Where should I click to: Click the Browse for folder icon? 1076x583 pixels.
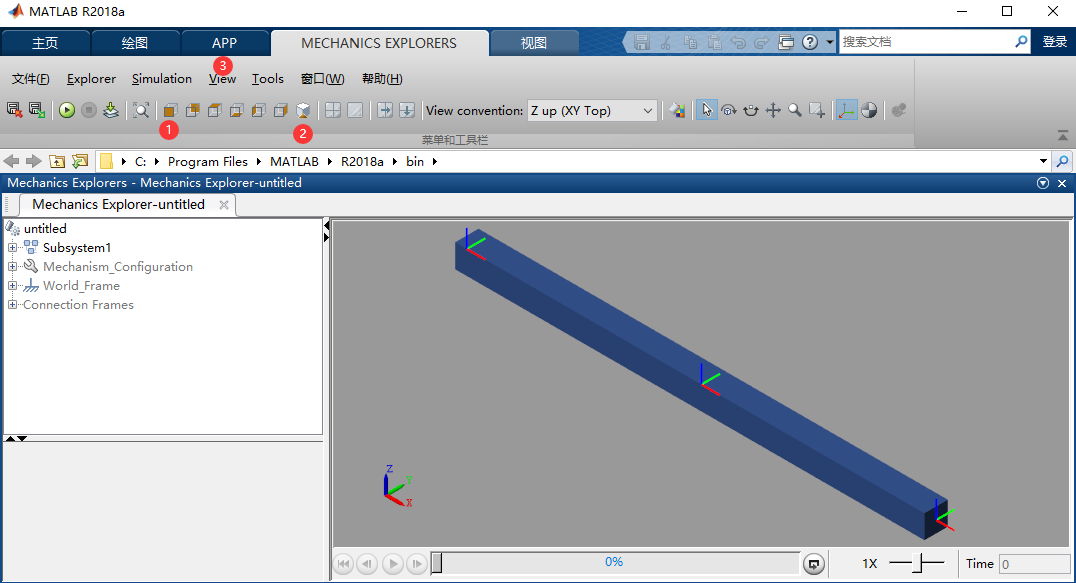(80, 161)
